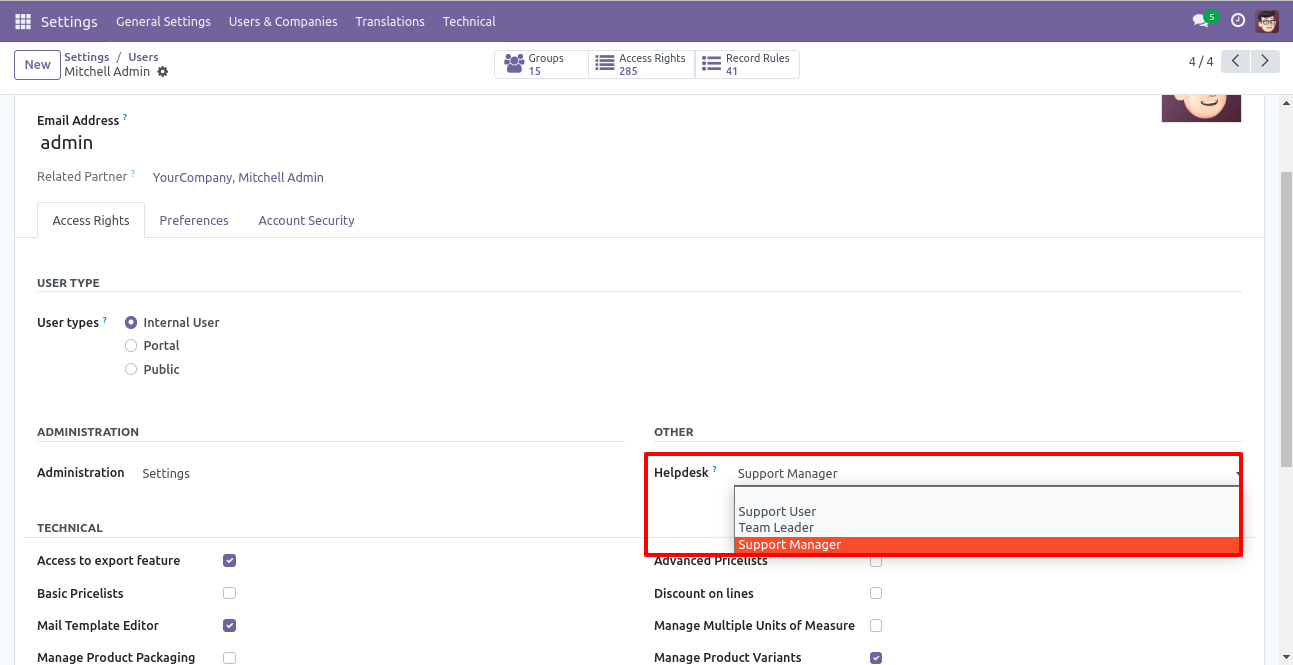
Task: Go to next record arrow
Action: point(1266,62)
